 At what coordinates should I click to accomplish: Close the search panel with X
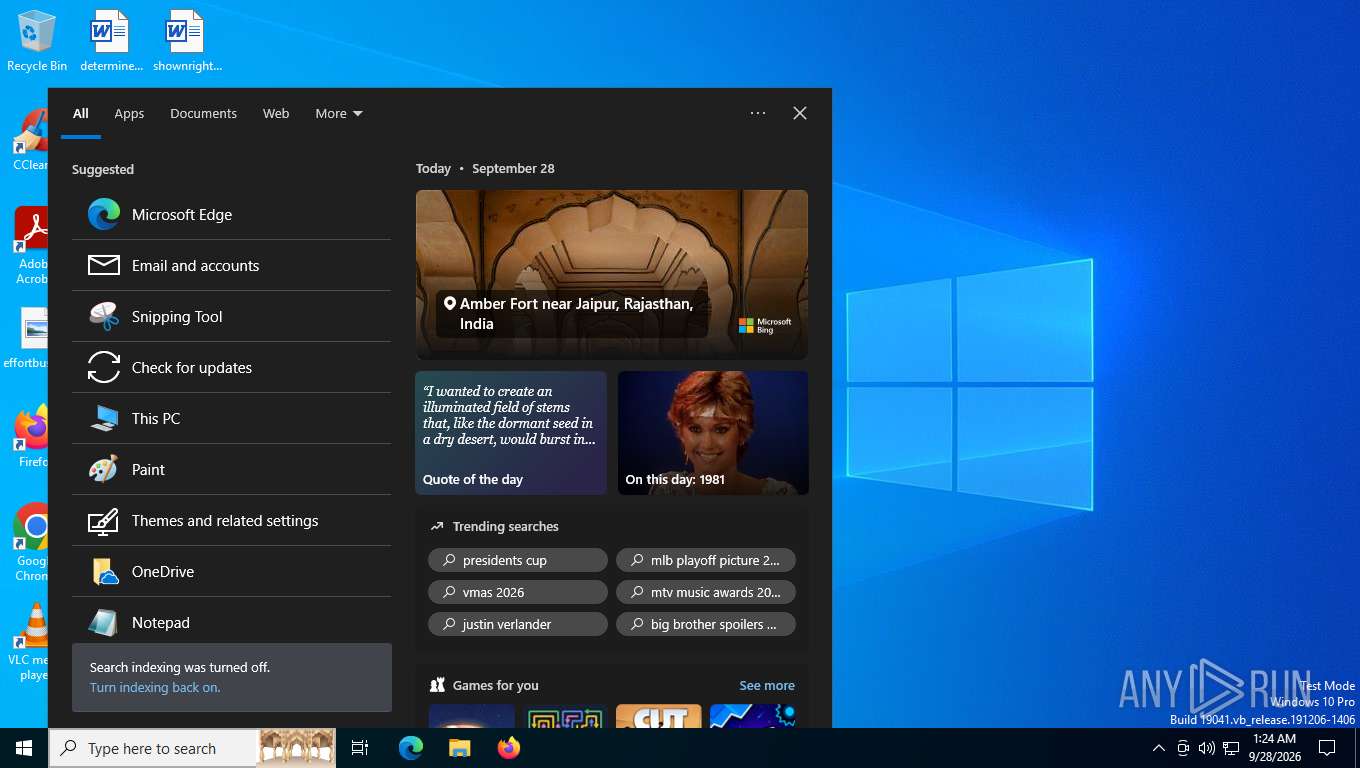[x=800, y=113]
